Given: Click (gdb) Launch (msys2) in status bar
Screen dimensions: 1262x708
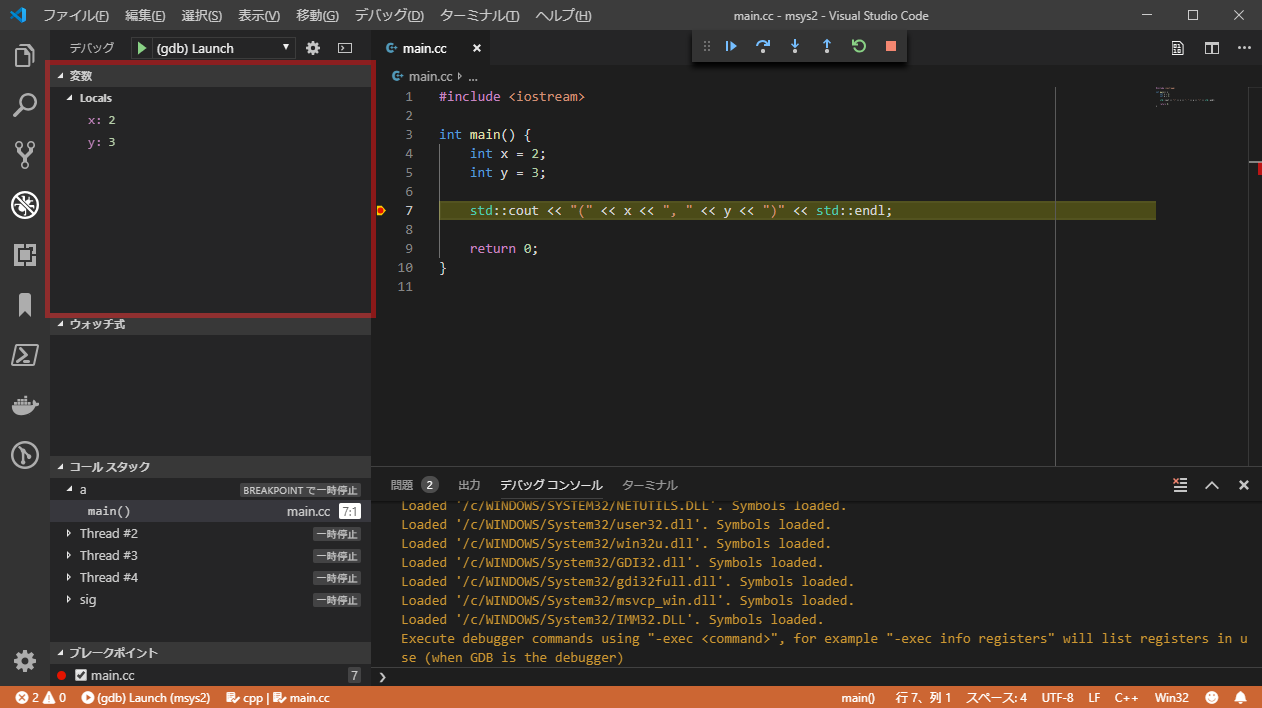Looking at the screenshot, I should click(x=146, y=697).
